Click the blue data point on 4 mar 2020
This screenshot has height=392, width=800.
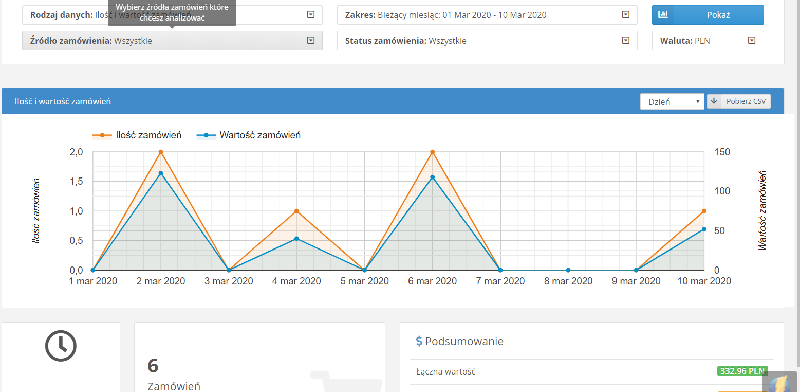(296, 239)
